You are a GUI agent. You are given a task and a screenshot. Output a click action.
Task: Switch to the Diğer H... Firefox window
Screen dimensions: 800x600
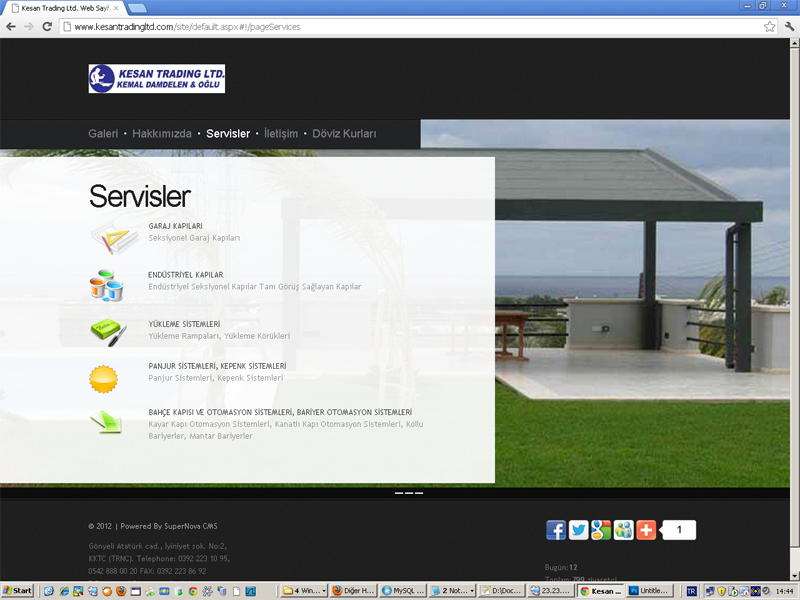click(354, 591)
